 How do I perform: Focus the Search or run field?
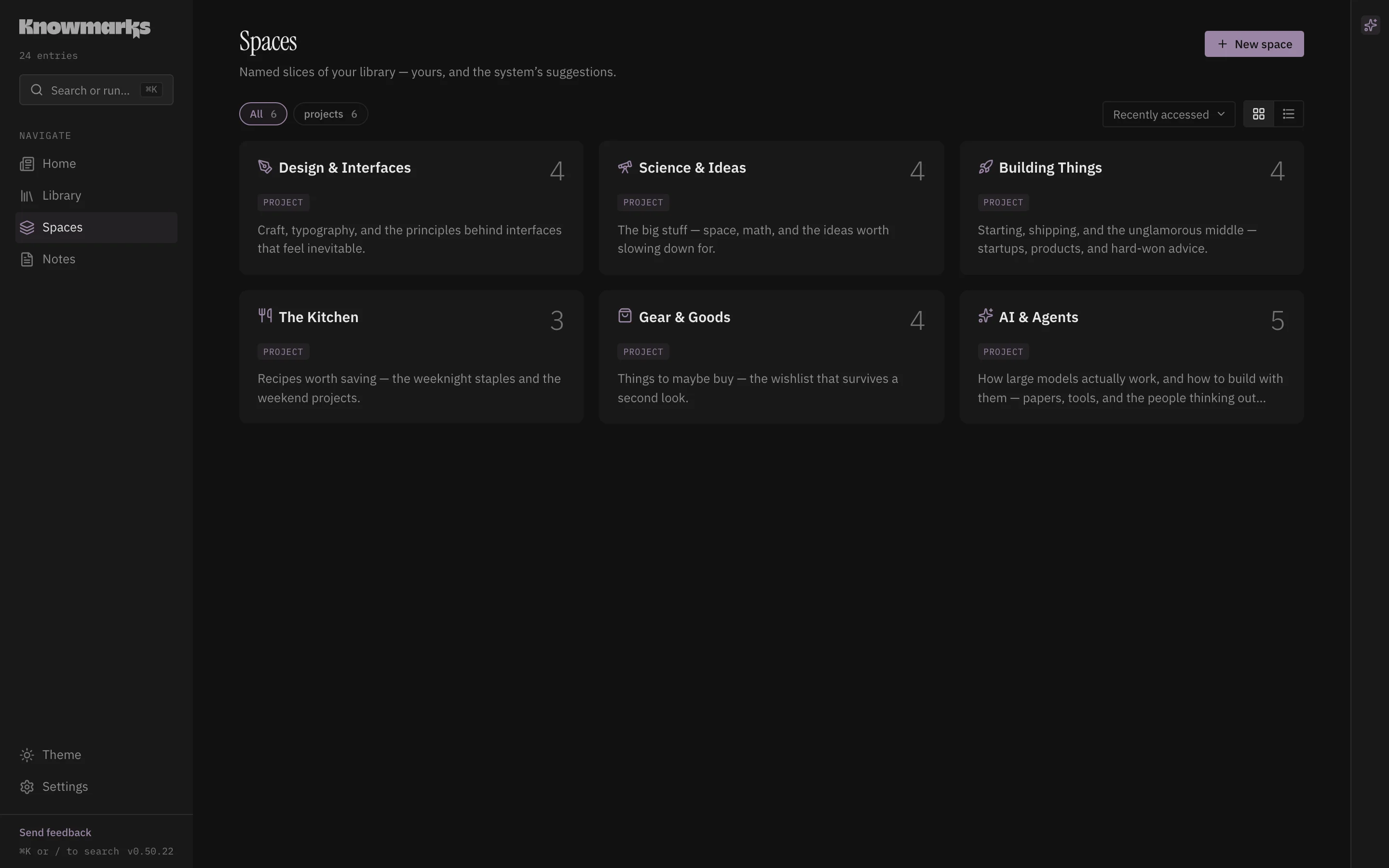(96, 90)
